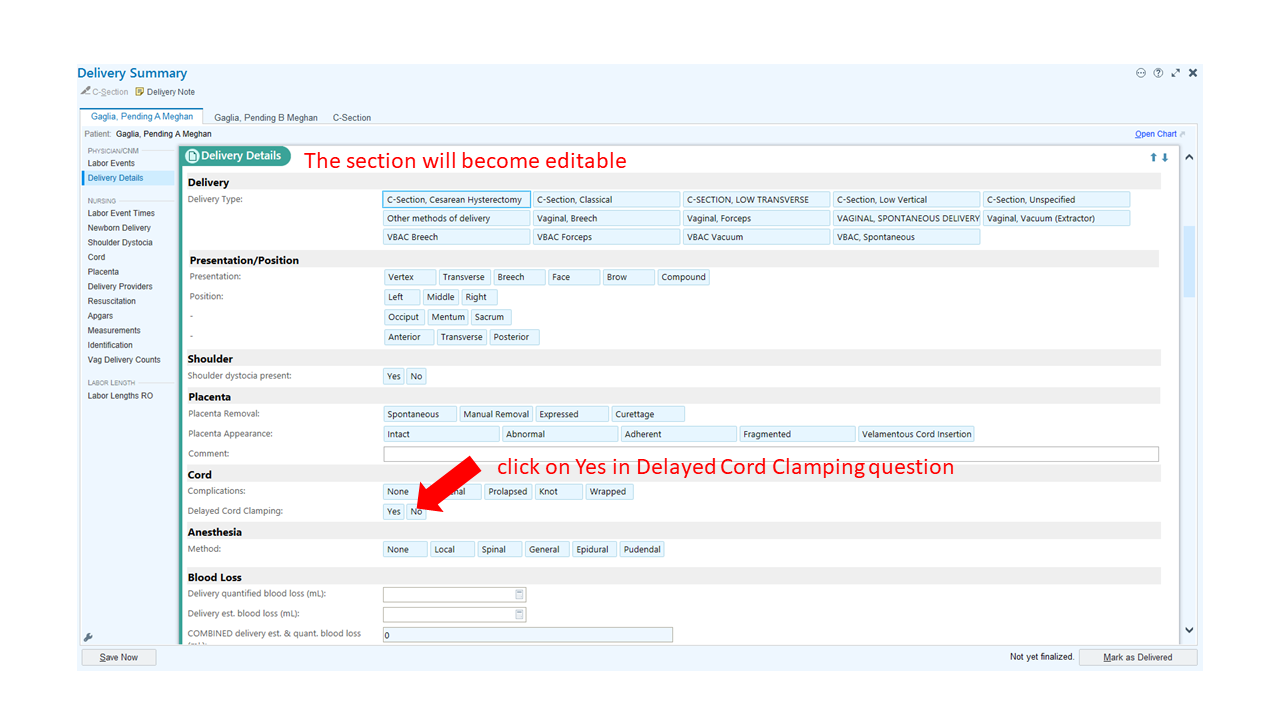Choose Epidural as anesthesia method
The image size is (1280, 720).
595,549
